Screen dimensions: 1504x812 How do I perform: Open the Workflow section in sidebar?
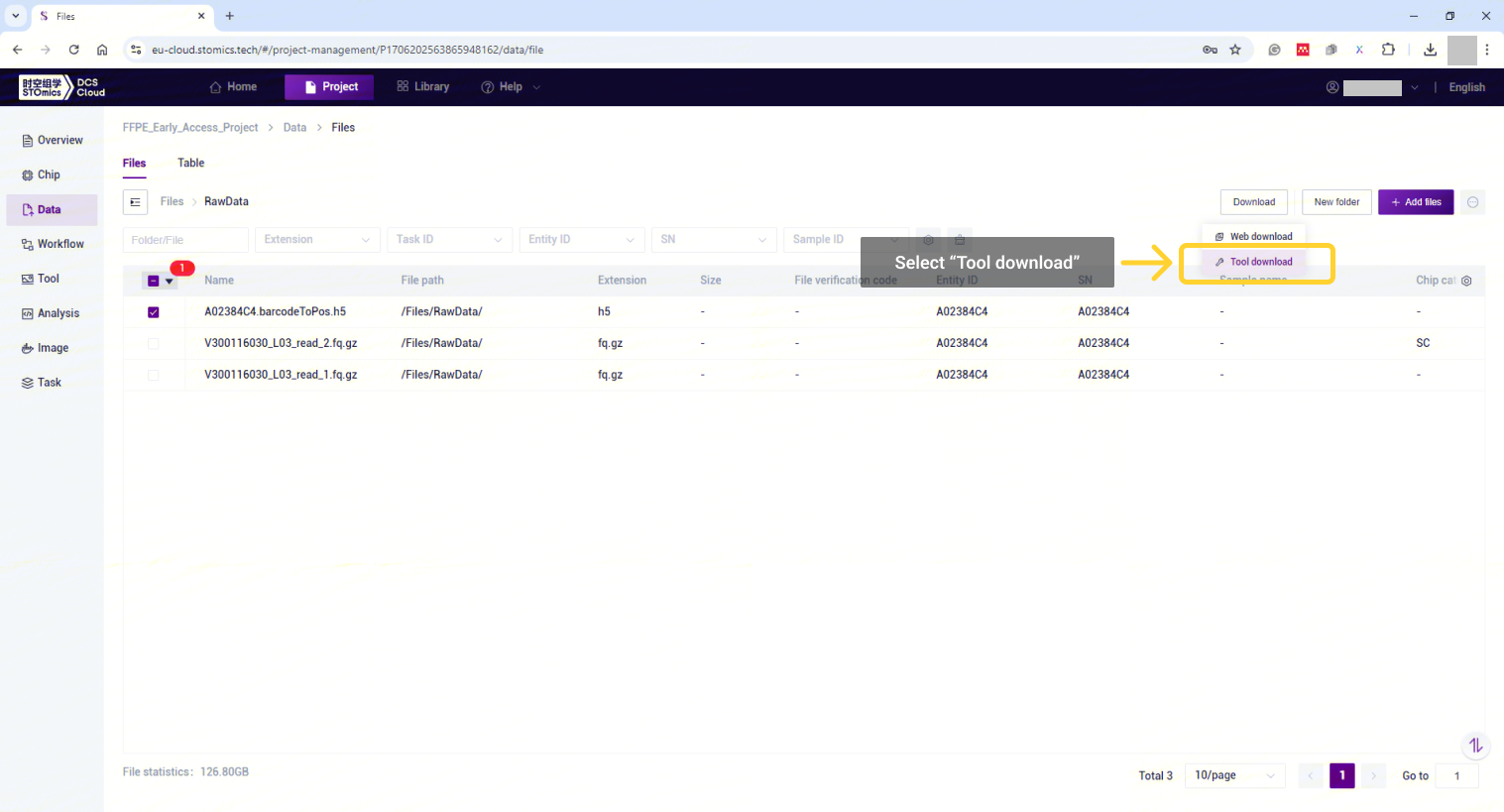[x=59, y=244]
